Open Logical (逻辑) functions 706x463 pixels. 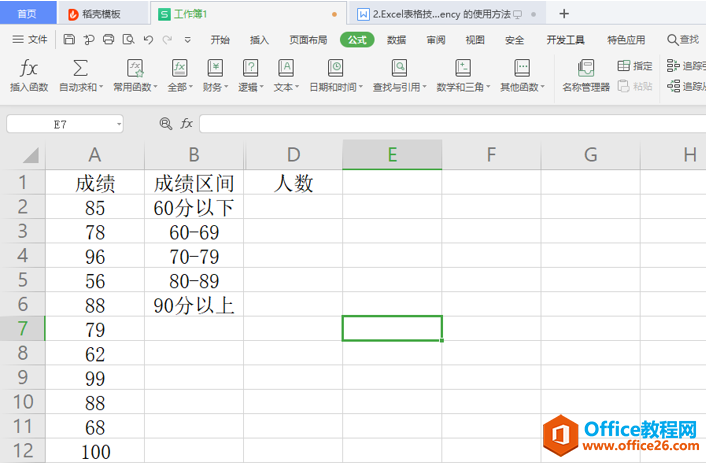(x=250, y=75)
